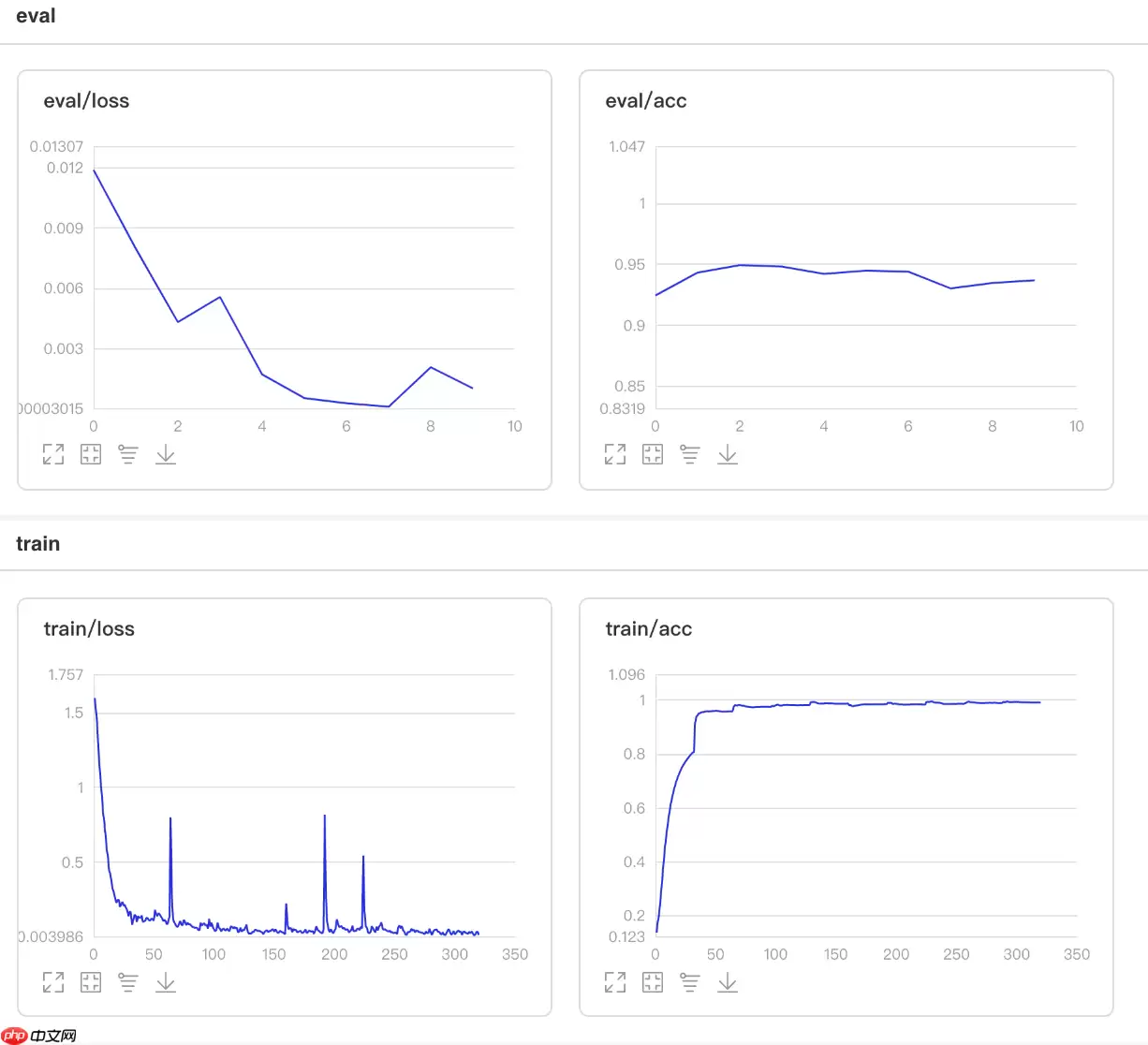Open series filter list for train/acc
The height and width of the screenshot is (1045, 1148).
click(690, 982)
